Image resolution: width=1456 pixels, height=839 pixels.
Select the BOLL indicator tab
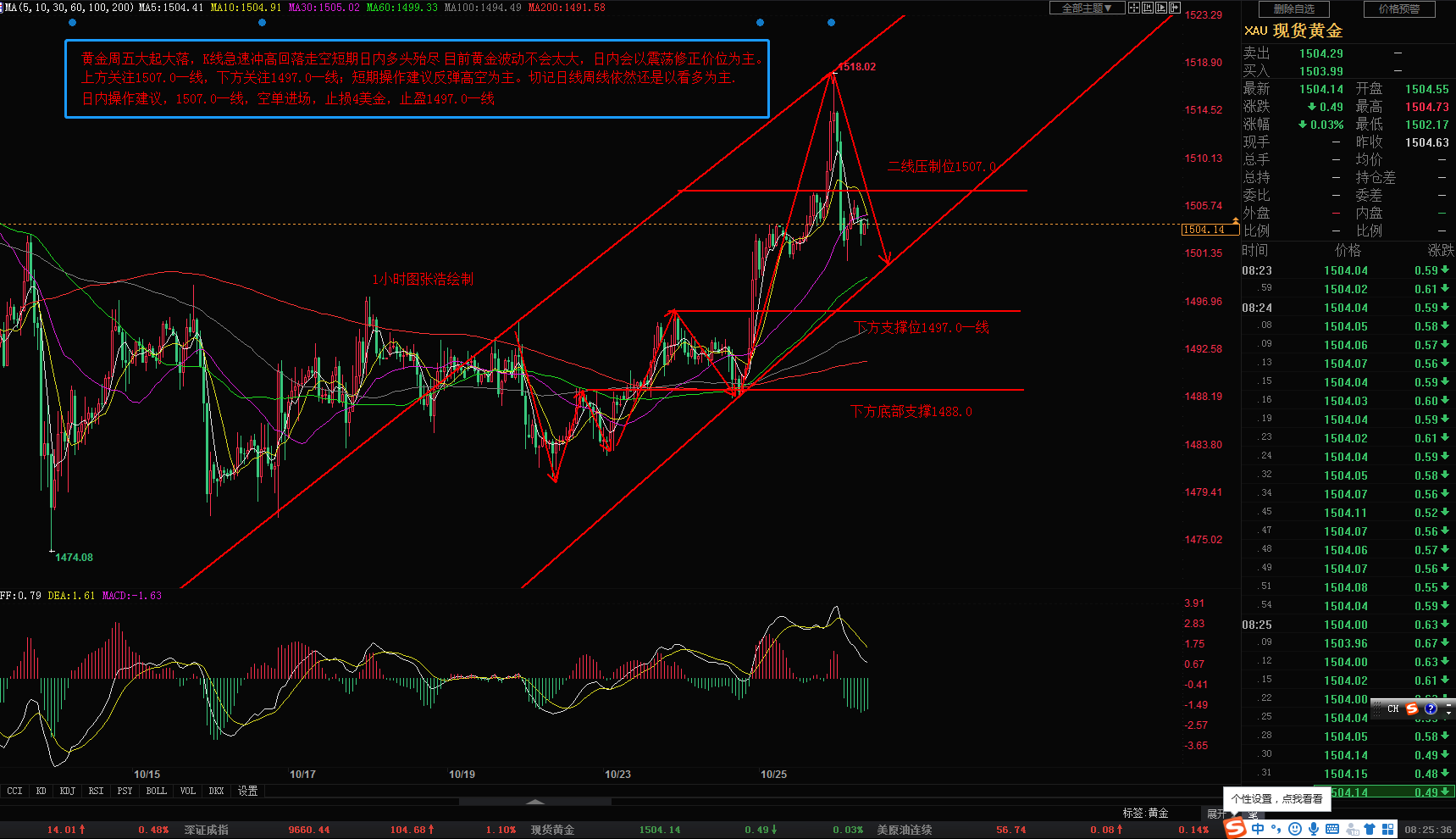[156, 791]
